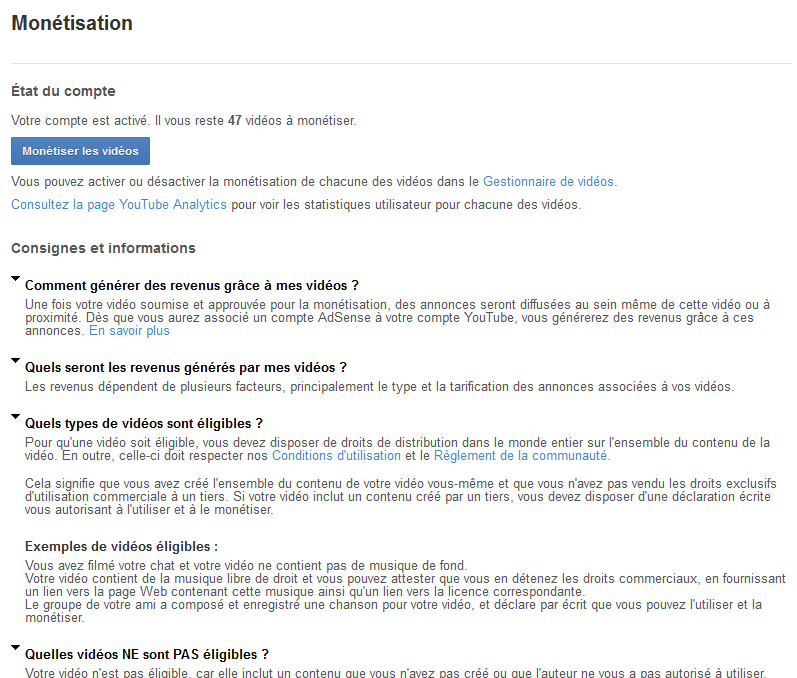Click the Consignes et informations heading
797x678 pixels.
click(103, 248)
